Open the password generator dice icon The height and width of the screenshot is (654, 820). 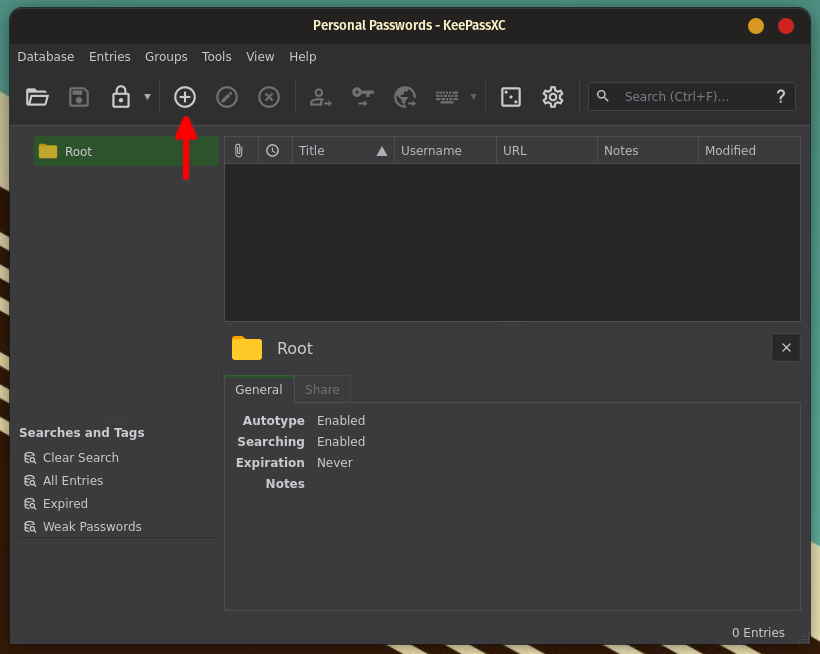click(x=511, y=97)
